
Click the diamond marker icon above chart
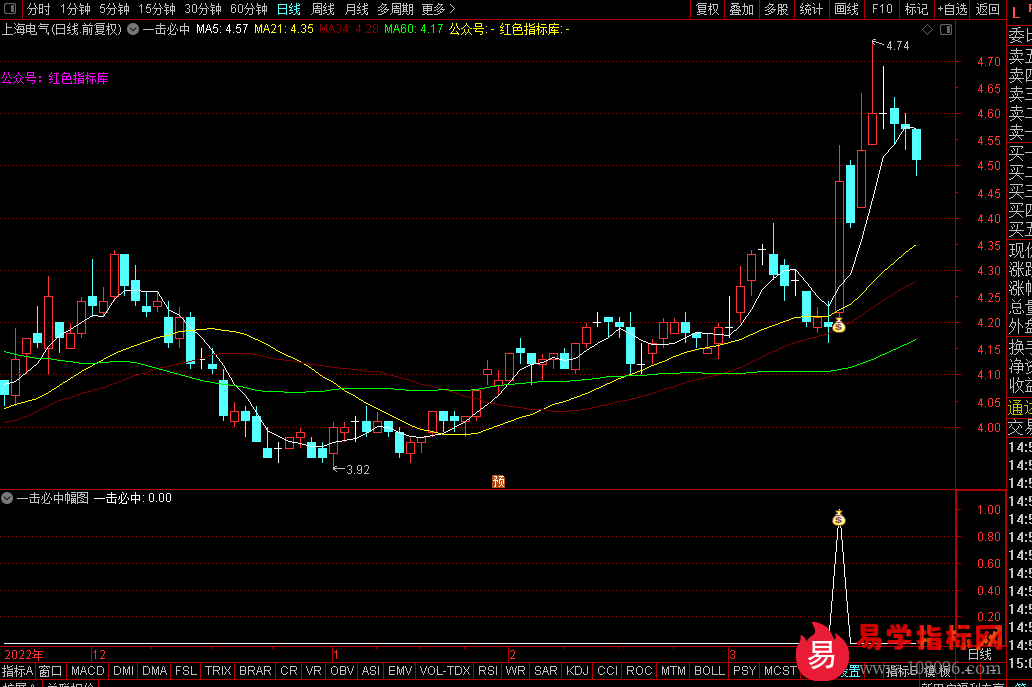point(927,30)
